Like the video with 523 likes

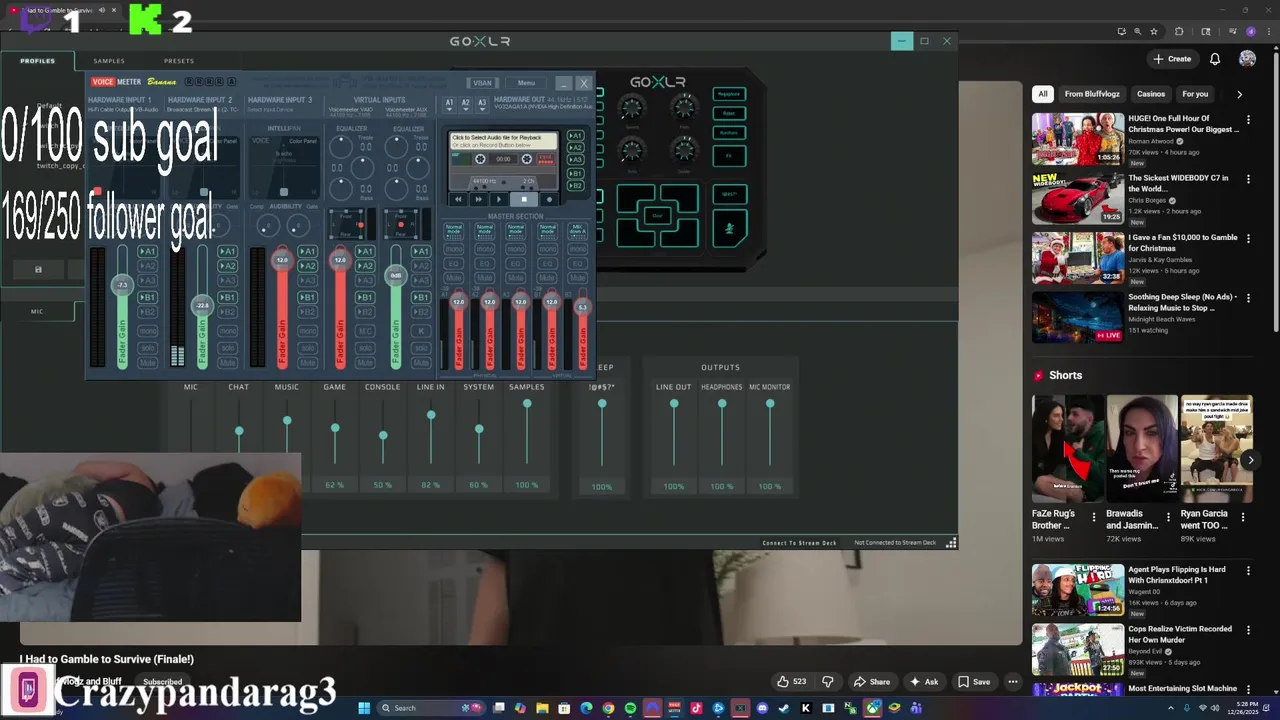791,682
